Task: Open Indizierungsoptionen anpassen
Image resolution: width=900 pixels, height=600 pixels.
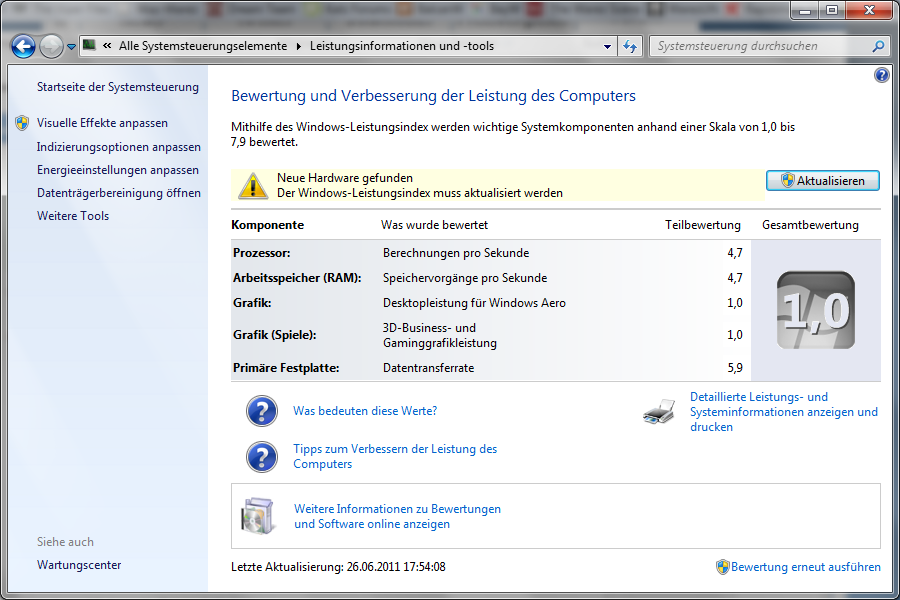Action: (x=119, y=147)
